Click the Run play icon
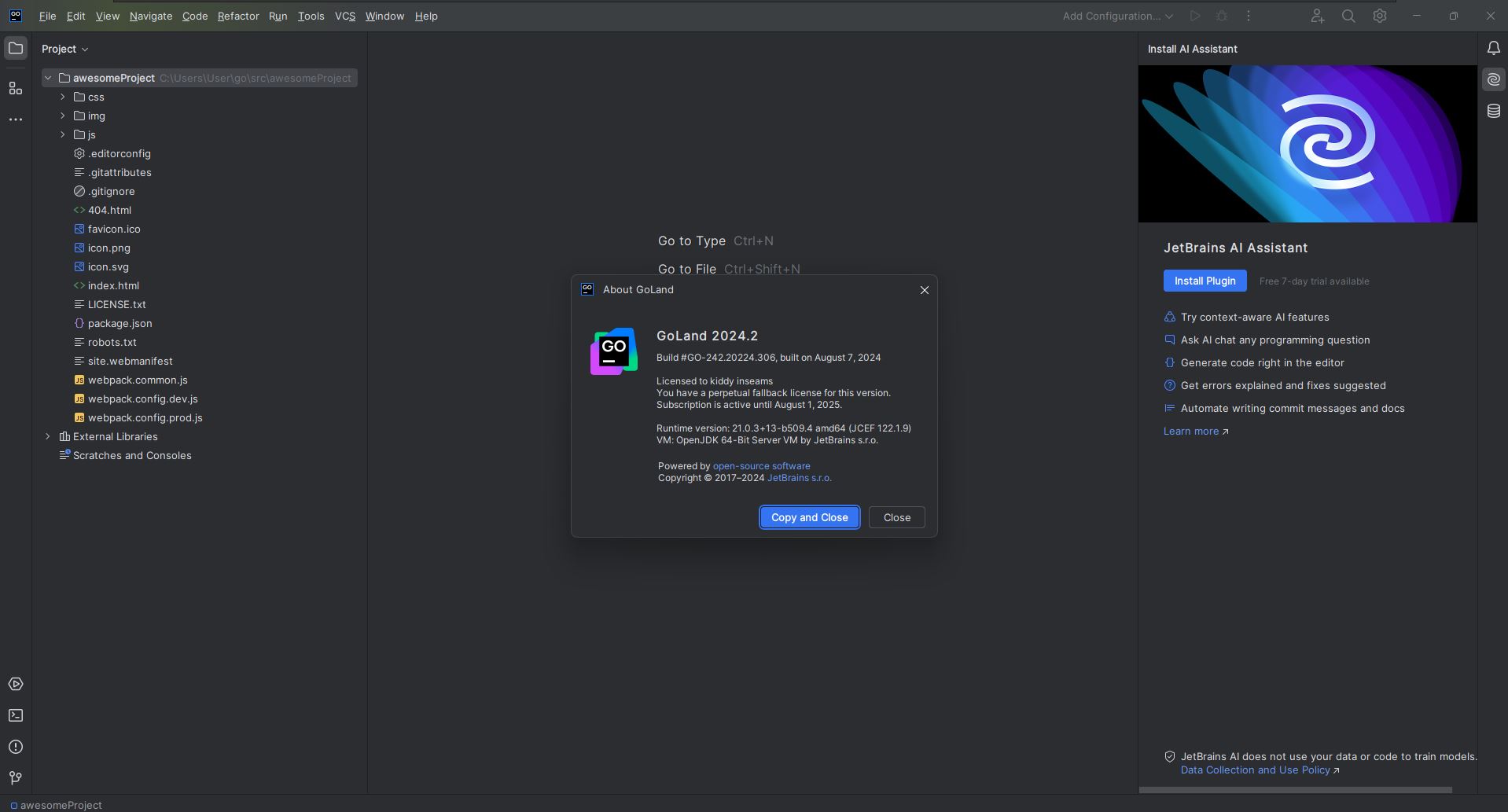The image size is (1508, 812). [x=1195, y=16]
